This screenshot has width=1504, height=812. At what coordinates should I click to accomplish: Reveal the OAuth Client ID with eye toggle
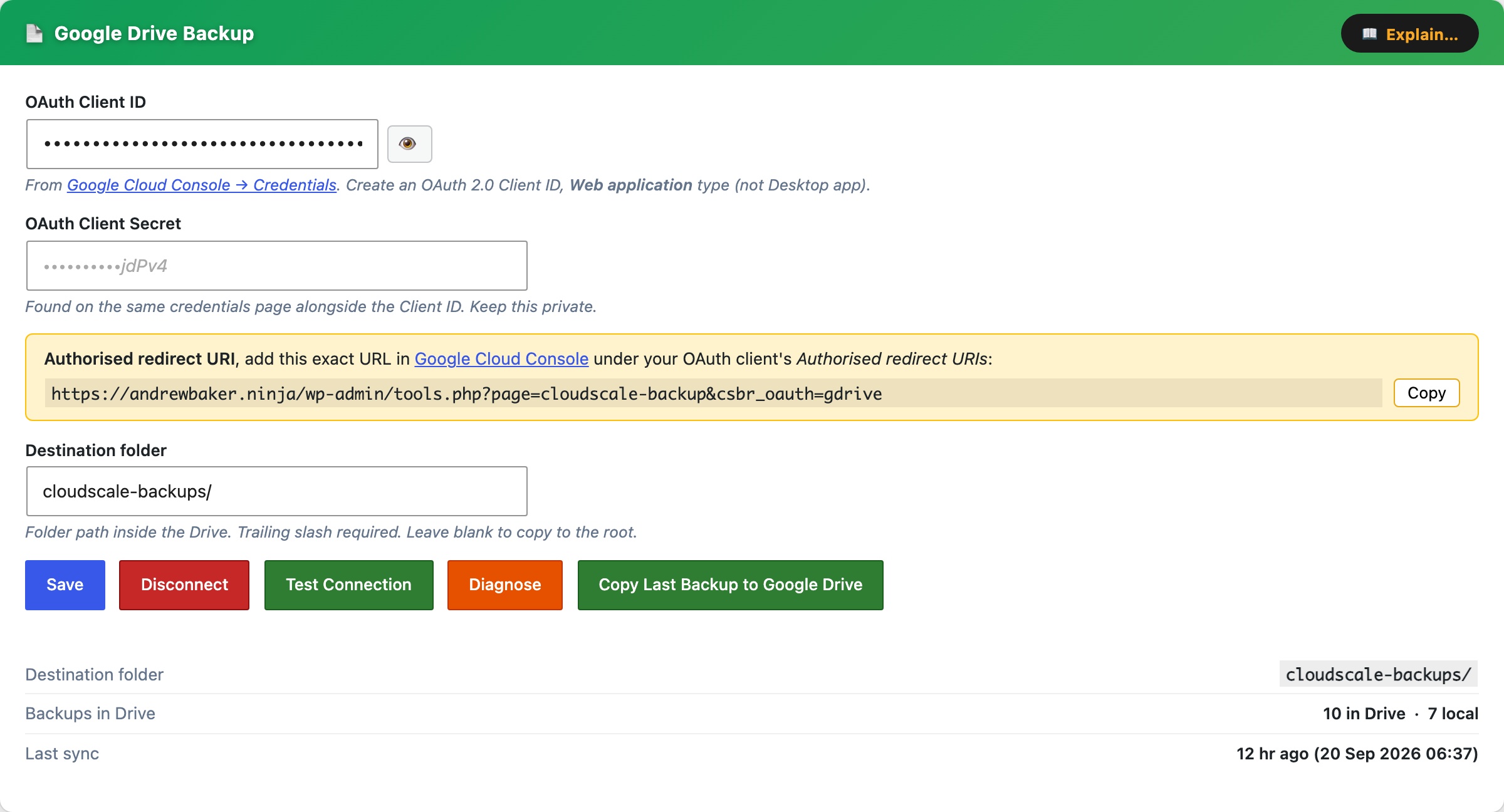(409, 144)
